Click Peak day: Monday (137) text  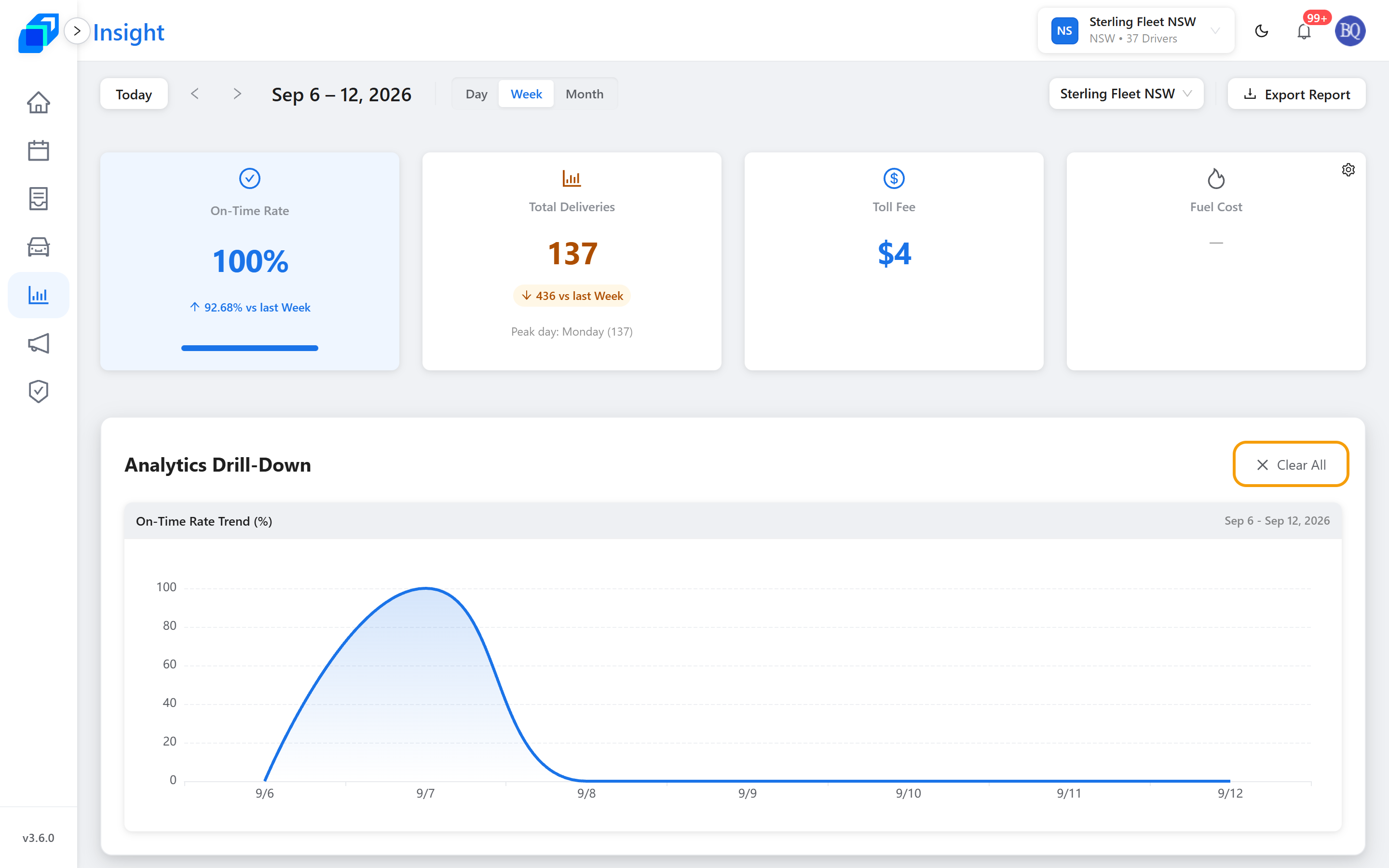[x=572, y=332]
